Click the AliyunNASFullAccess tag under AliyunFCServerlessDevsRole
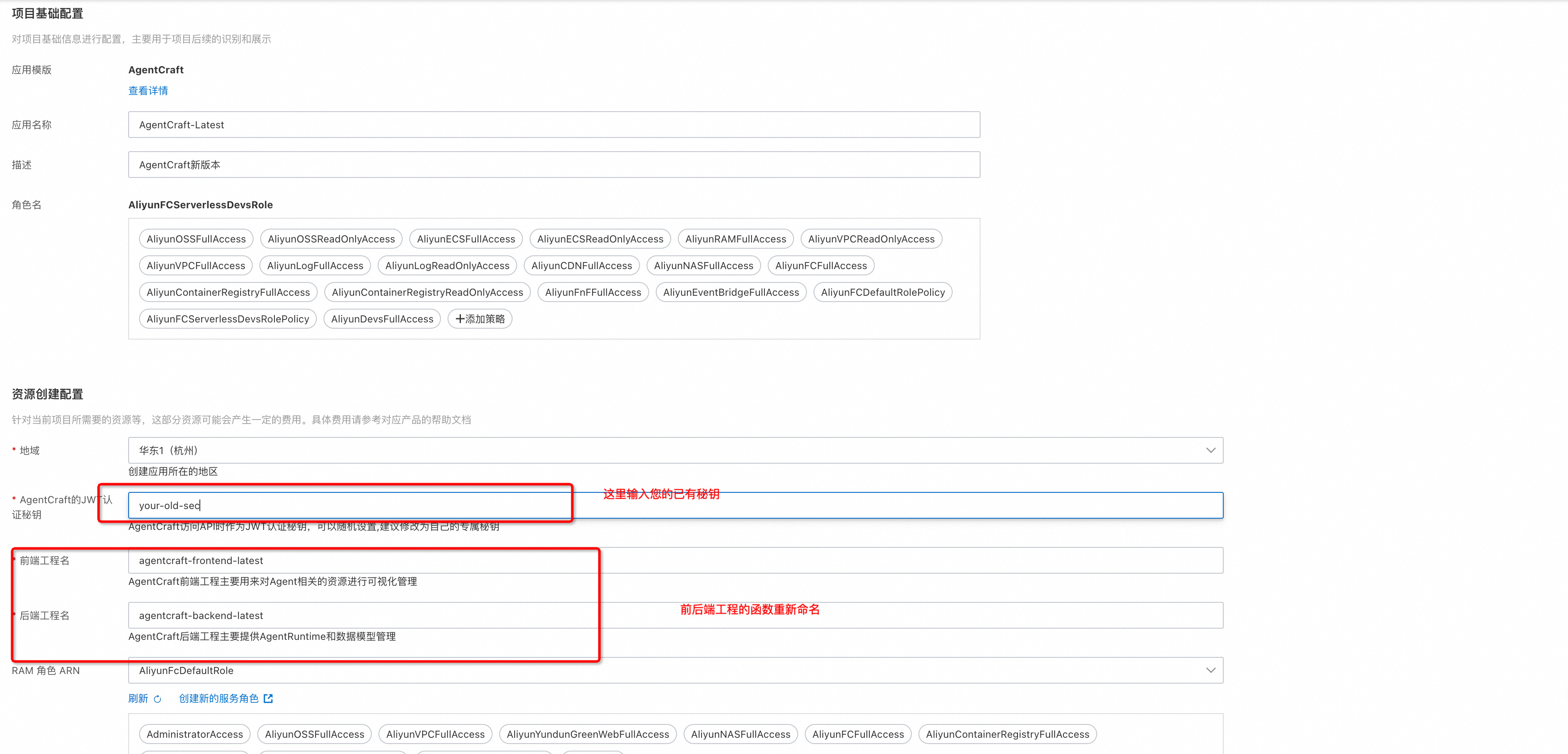The image size is (1568, 754). point(703,266)
